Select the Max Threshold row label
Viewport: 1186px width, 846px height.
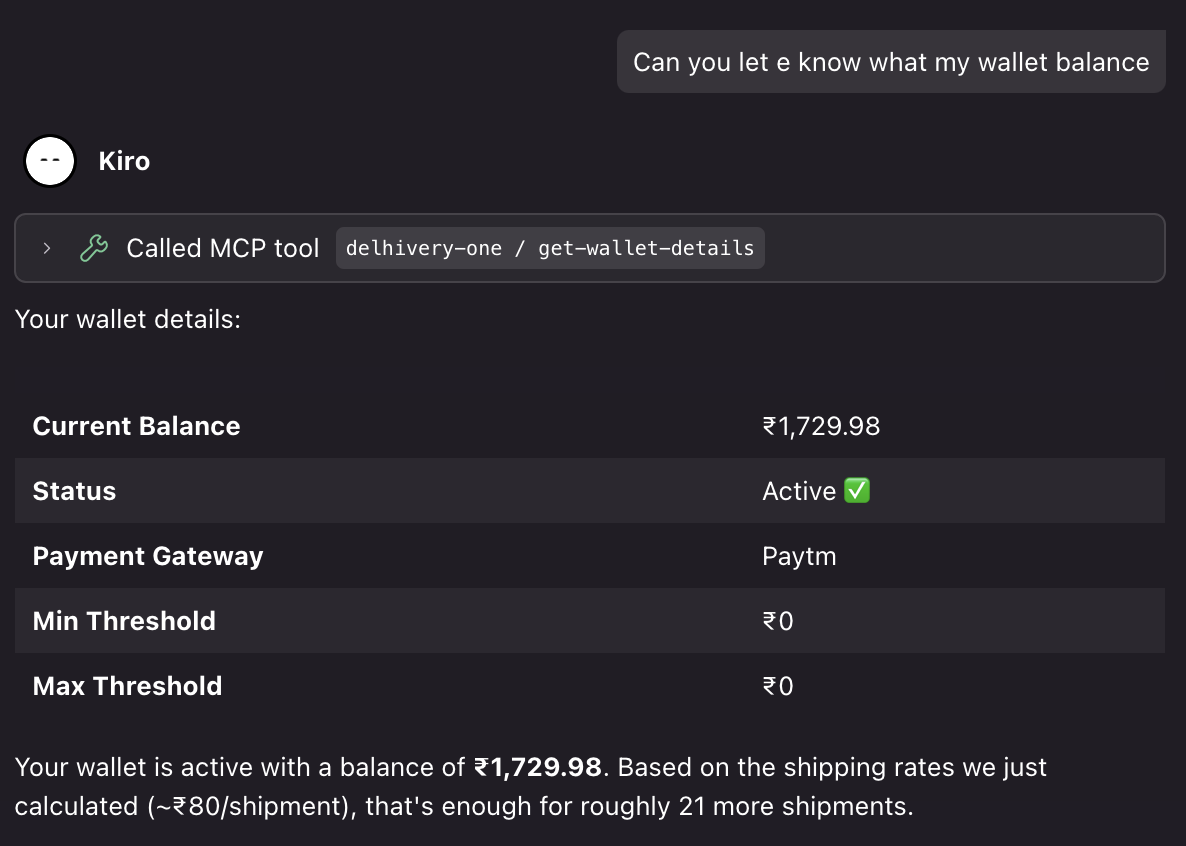(127, 686)
